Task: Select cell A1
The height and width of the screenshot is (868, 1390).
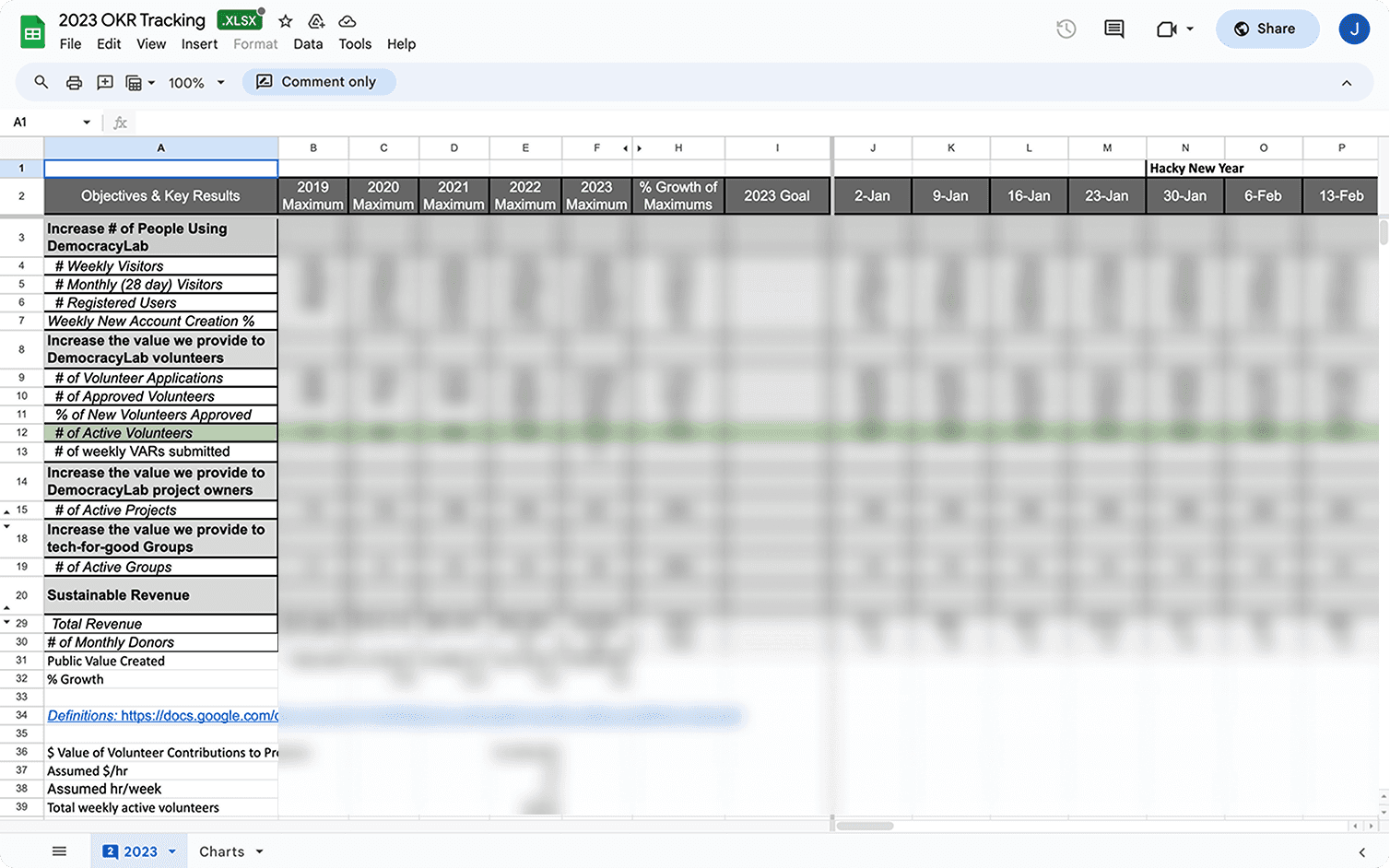Action: 161,169
